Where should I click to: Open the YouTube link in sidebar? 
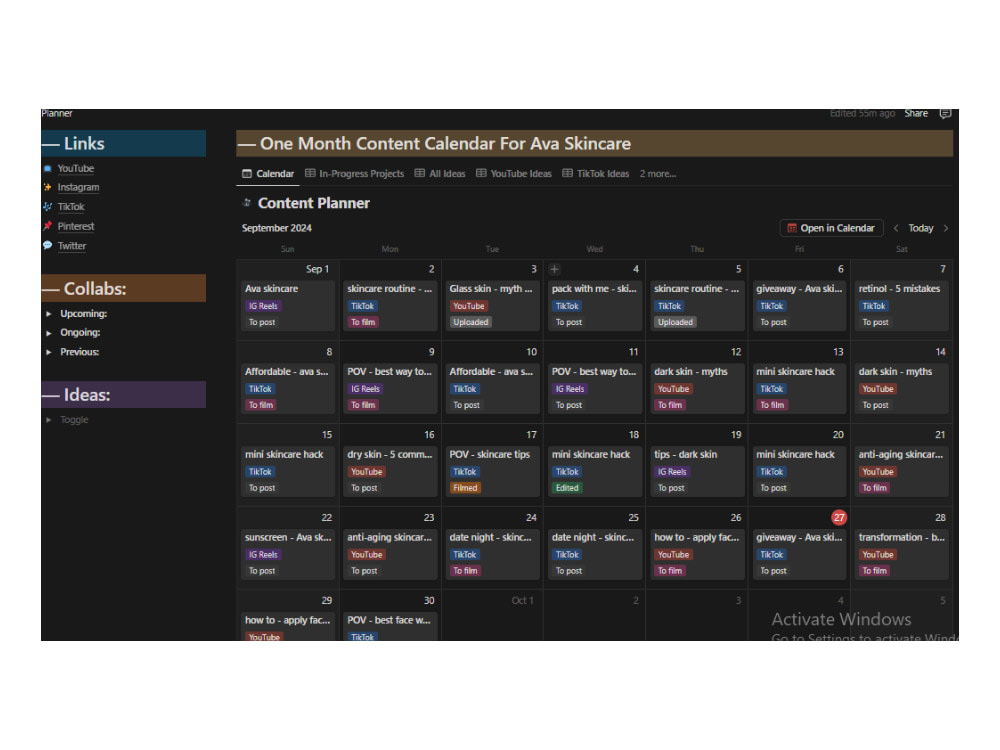coord(75,168)
